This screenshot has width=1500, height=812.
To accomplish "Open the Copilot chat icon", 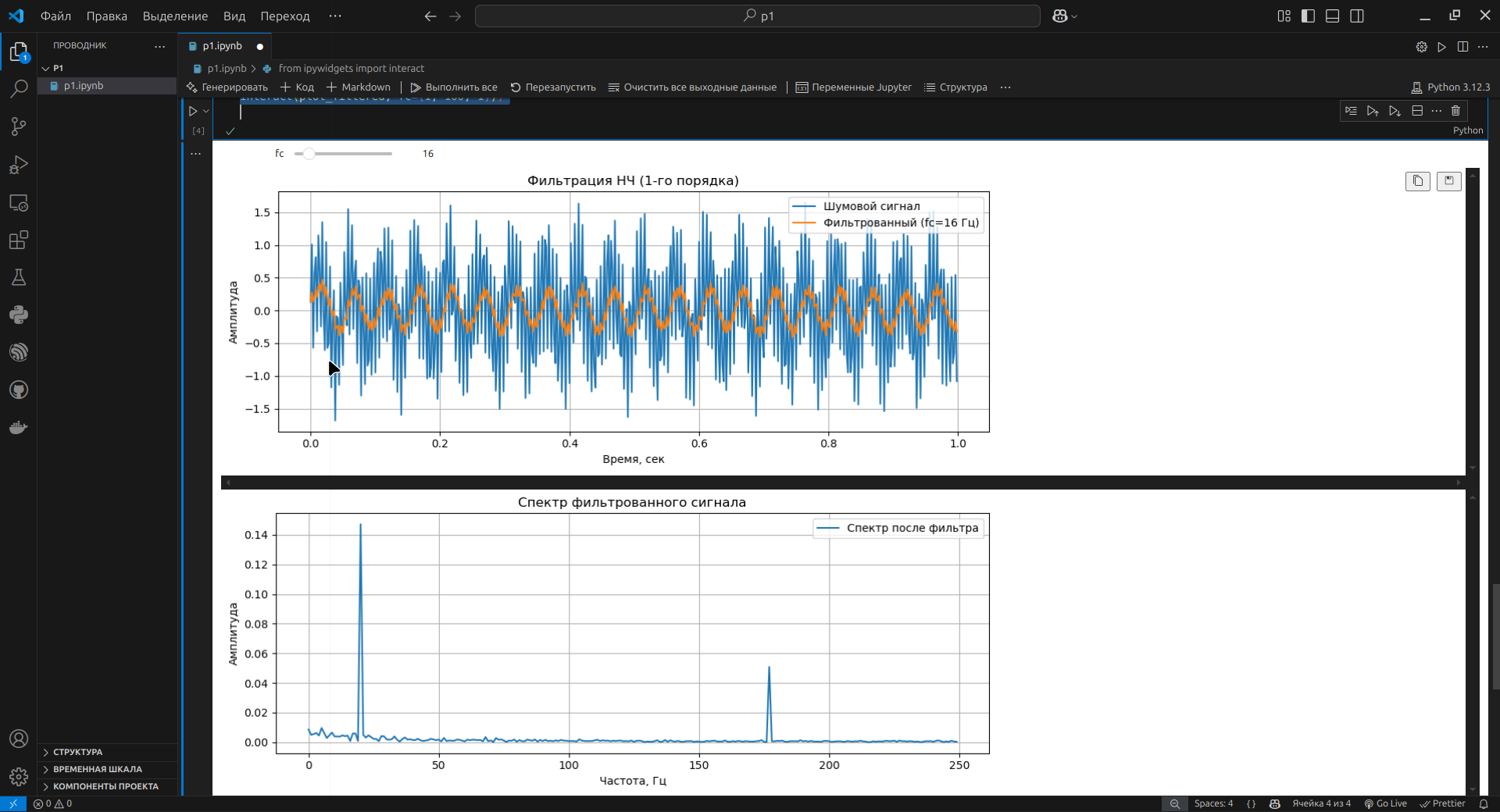I will (x=1059, y=16).
